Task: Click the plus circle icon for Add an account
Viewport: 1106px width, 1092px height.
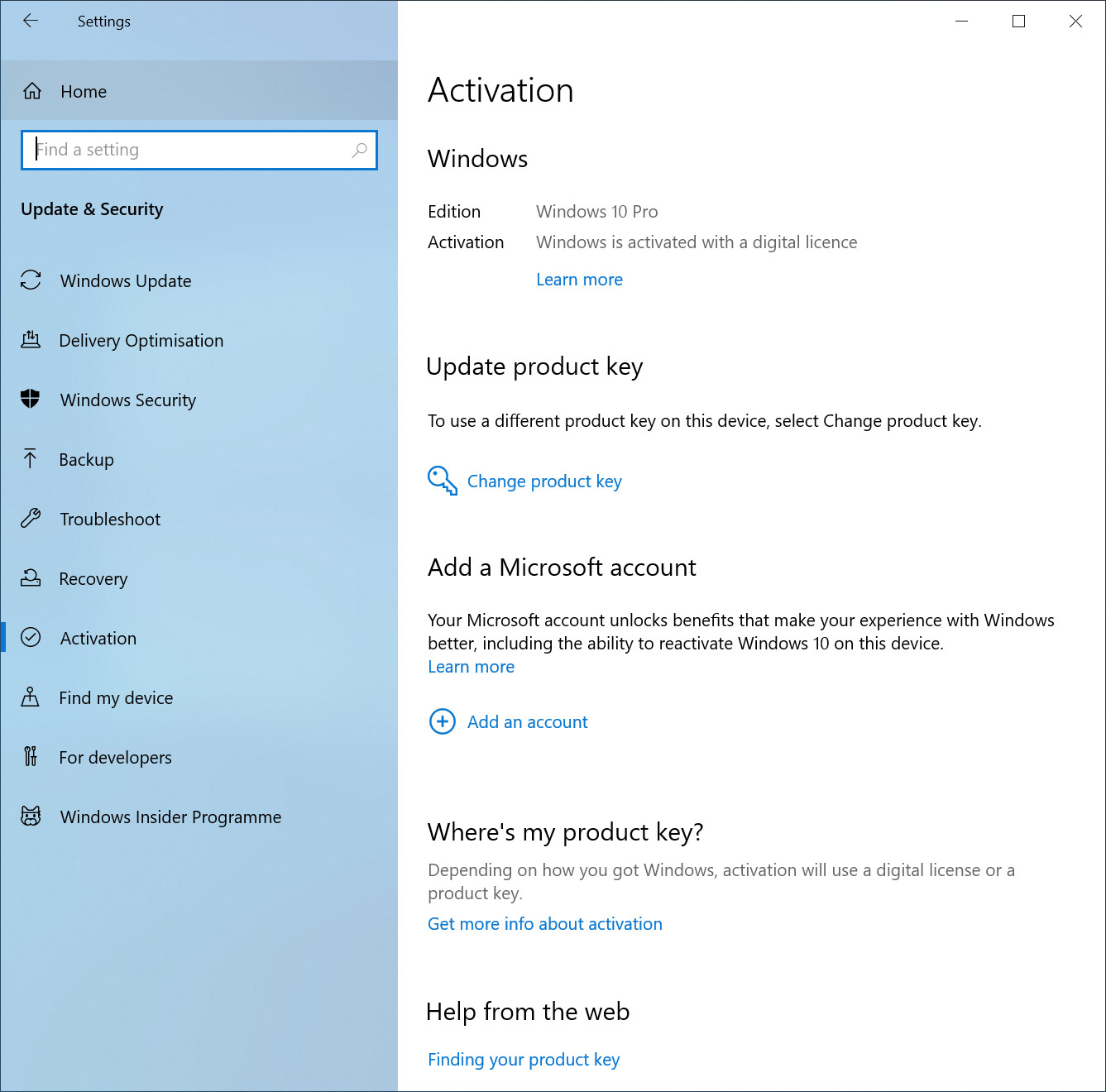Action: click(443, 721)
